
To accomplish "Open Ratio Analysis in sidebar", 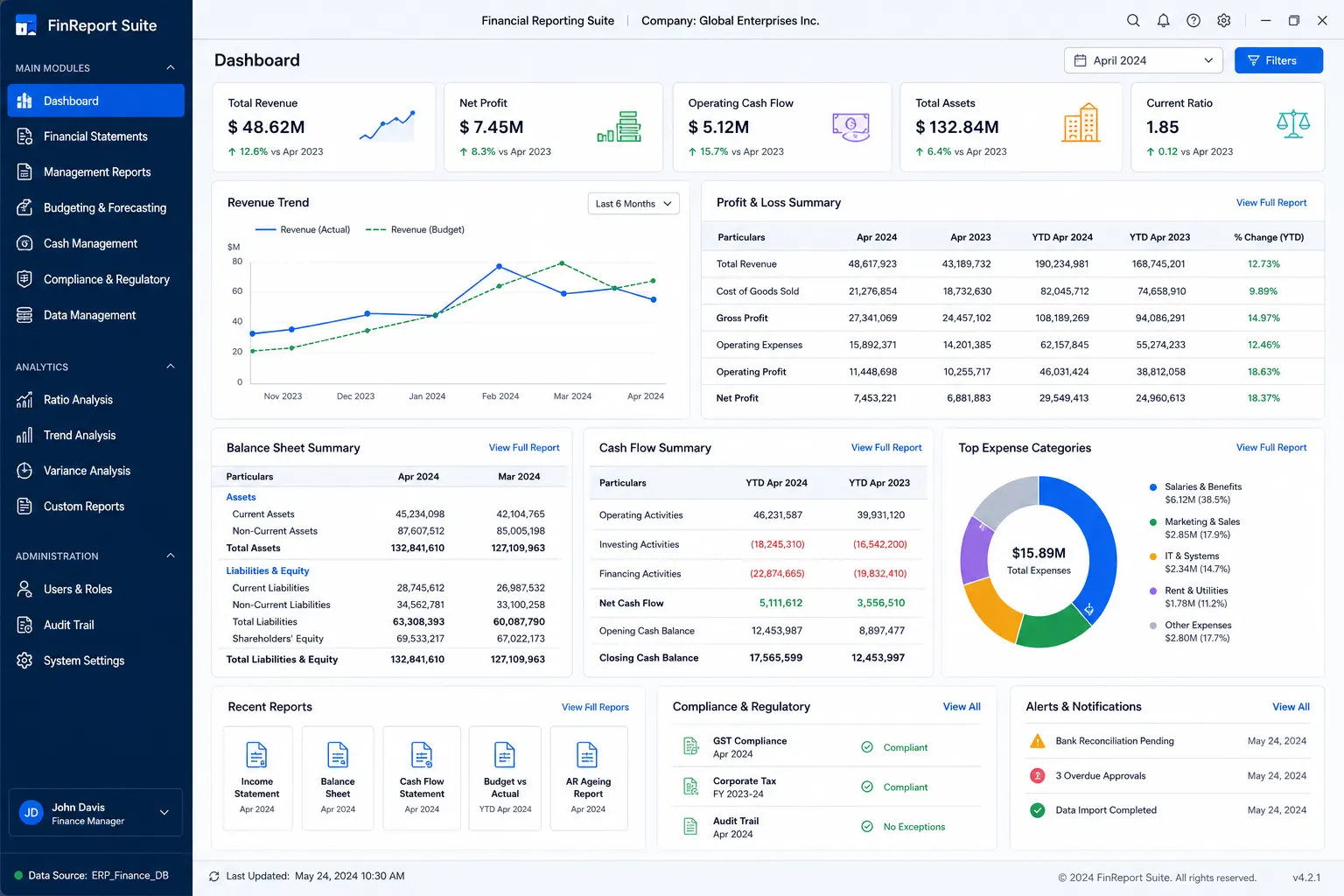I will click(96, 400).
